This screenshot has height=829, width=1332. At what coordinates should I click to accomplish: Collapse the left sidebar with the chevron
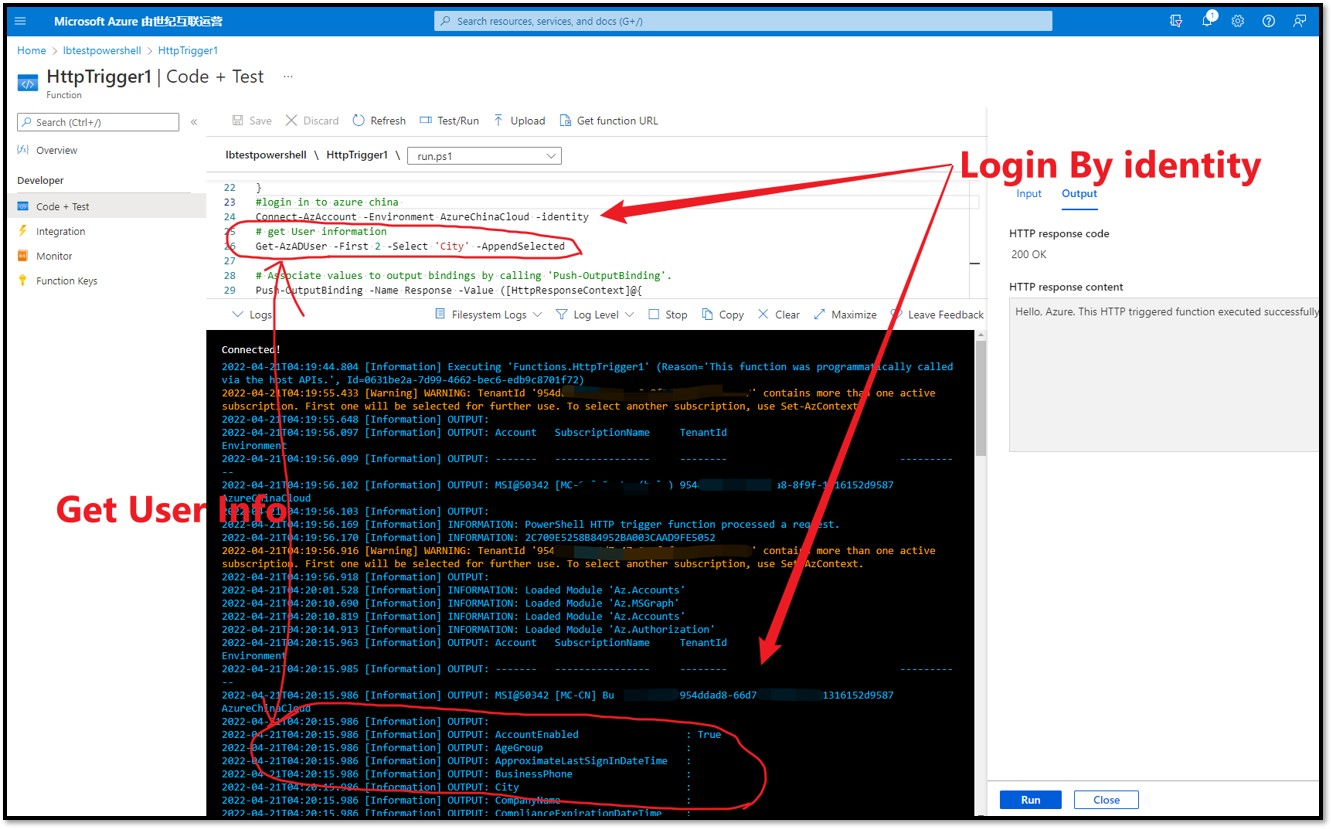point(194,122)
